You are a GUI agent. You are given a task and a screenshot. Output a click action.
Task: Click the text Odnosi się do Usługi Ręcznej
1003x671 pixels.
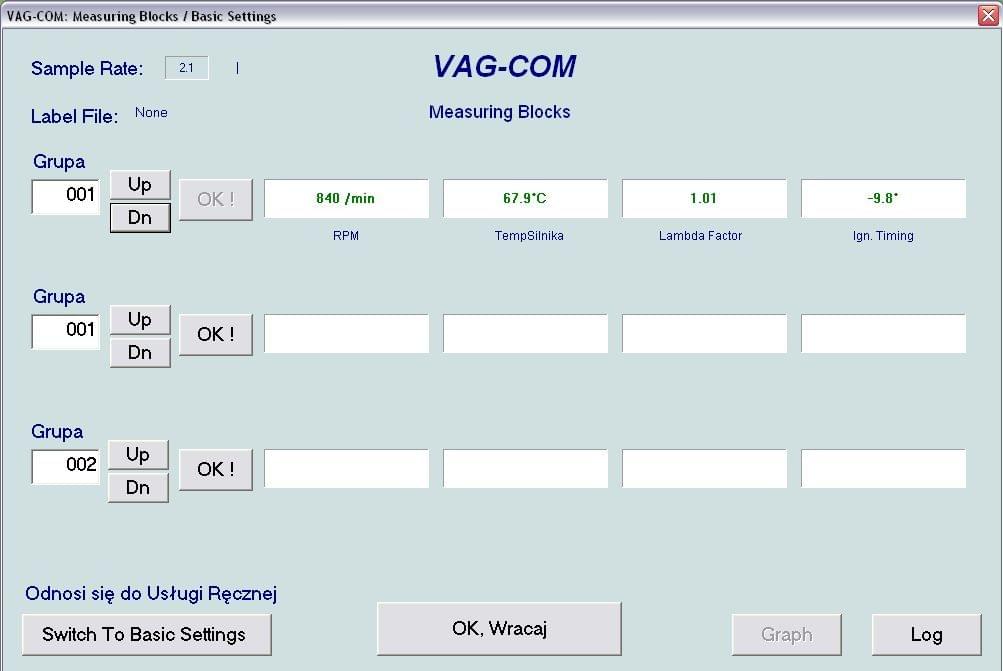coord(151,594)
